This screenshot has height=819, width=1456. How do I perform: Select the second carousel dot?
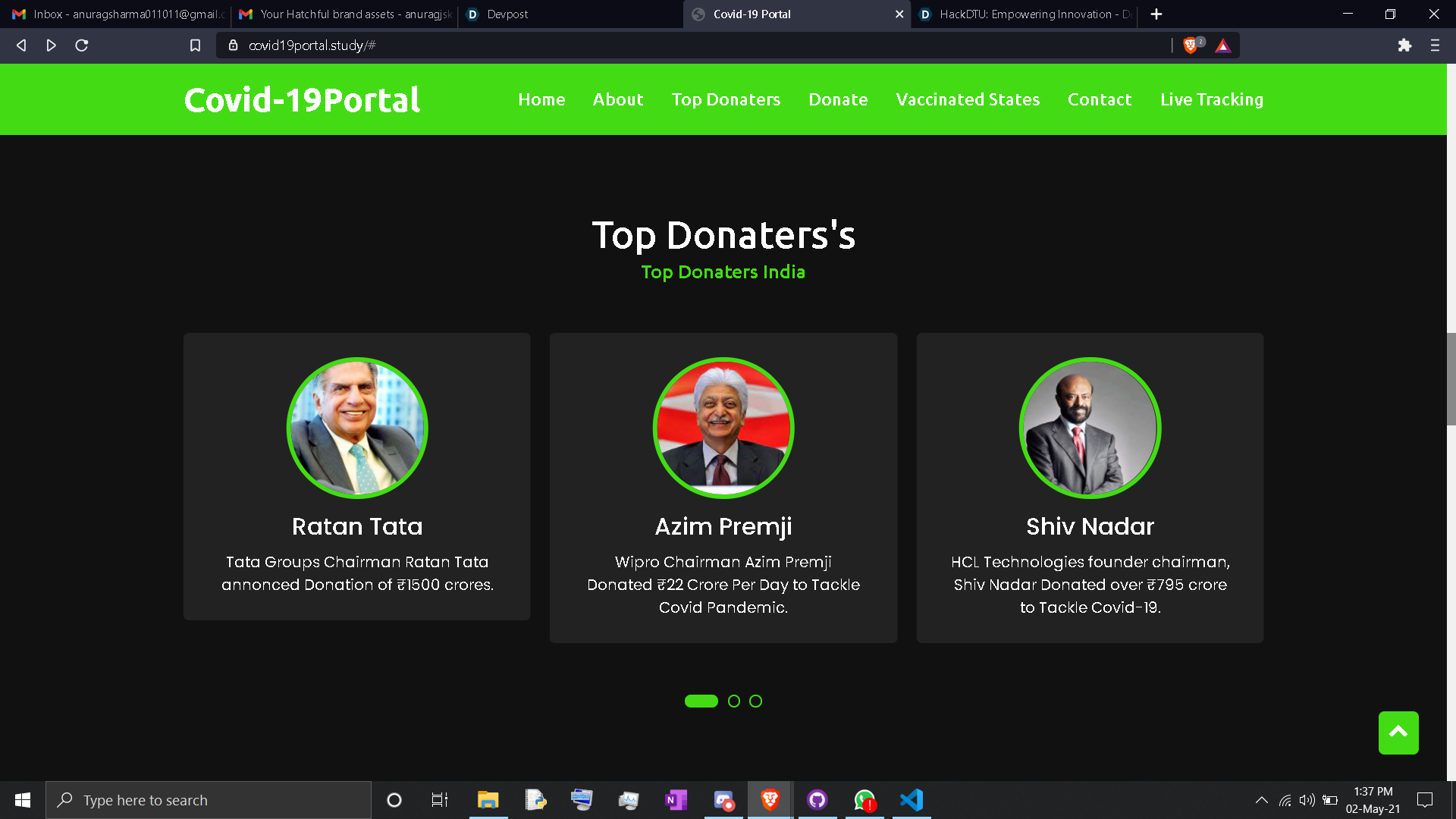click(x=733, y=701)
